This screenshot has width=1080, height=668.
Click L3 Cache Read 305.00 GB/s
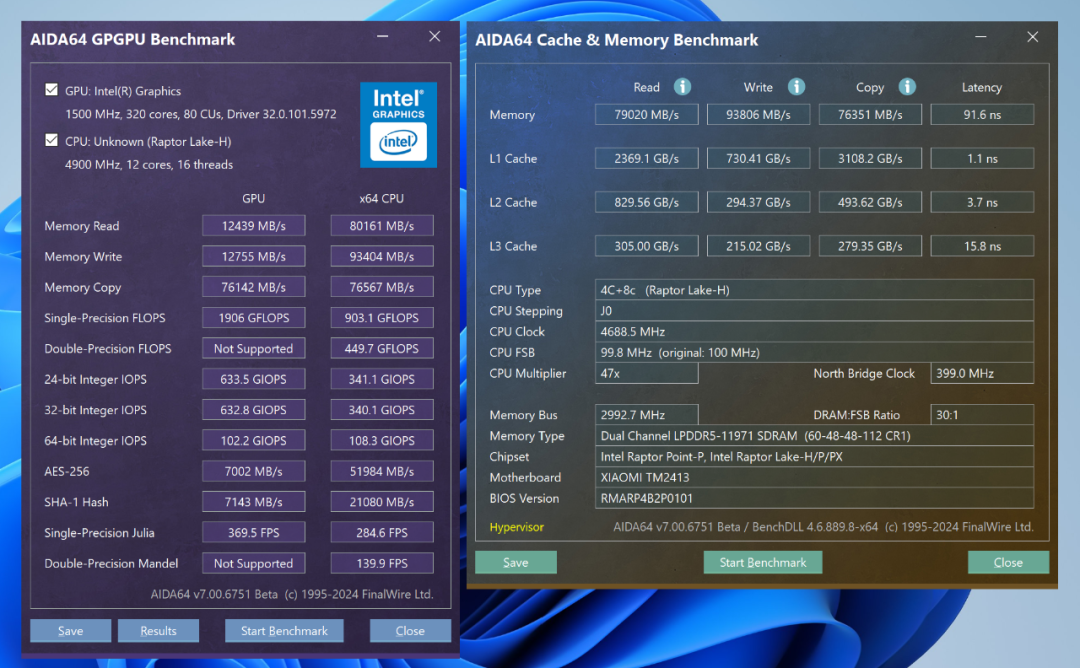click(647, 246)
